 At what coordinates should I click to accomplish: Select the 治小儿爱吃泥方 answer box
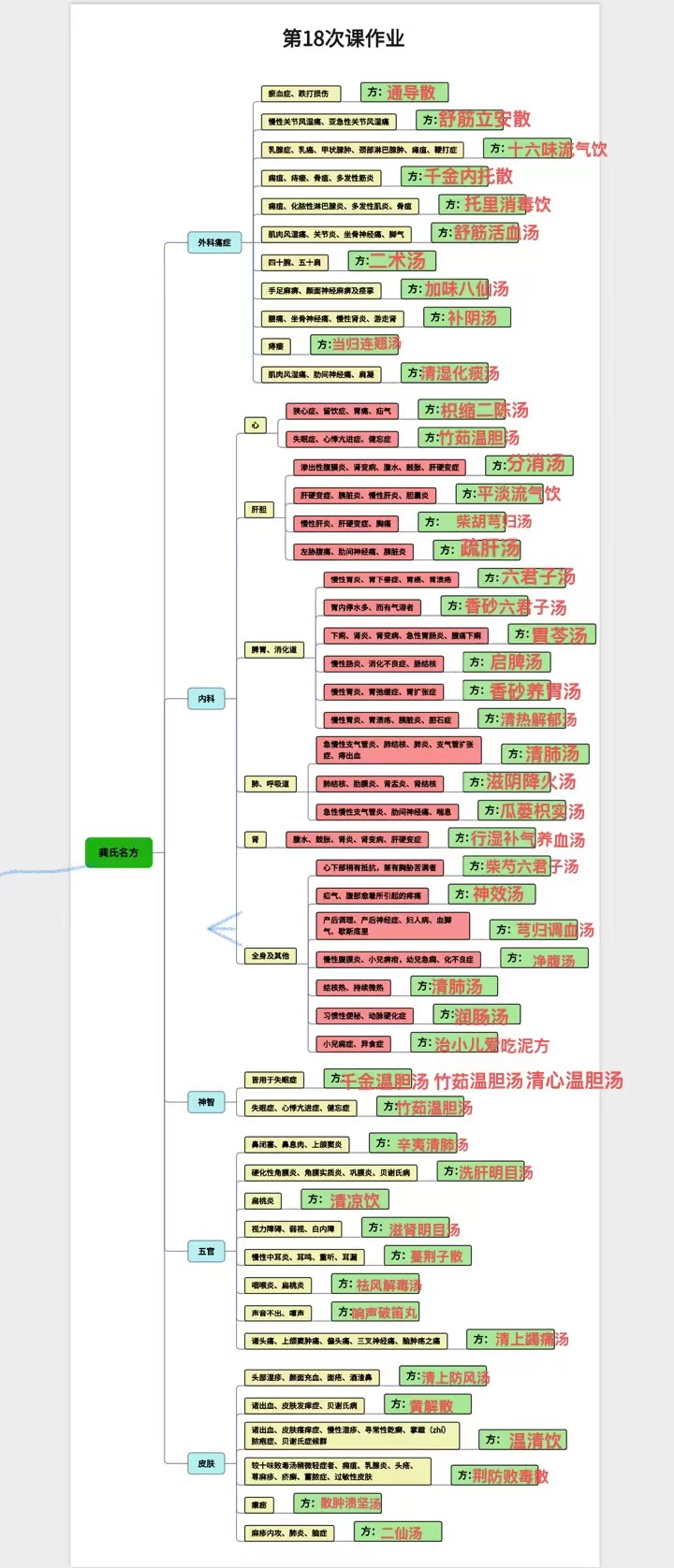click(x=454, y=1042)
